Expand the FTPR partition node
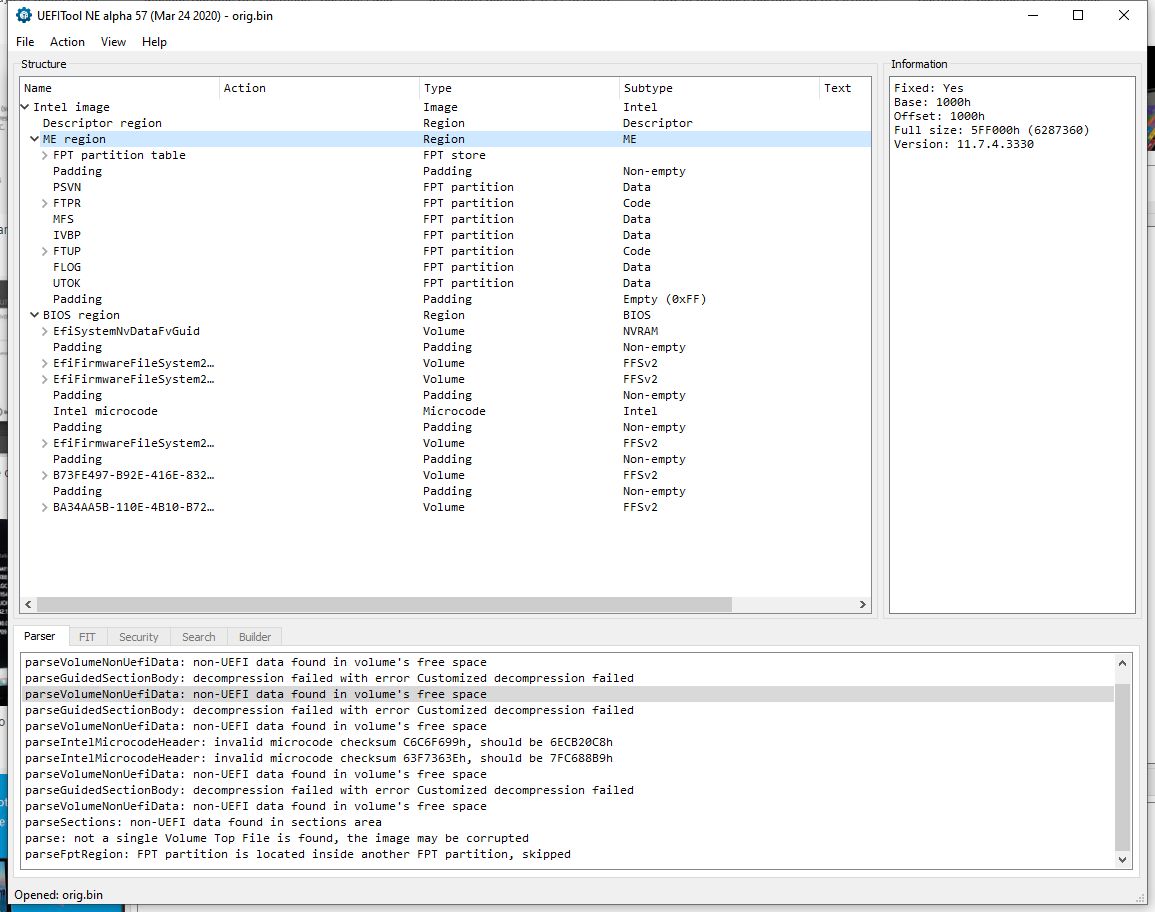This screenshot has width=1155, height=912. [x=45, y=203]
